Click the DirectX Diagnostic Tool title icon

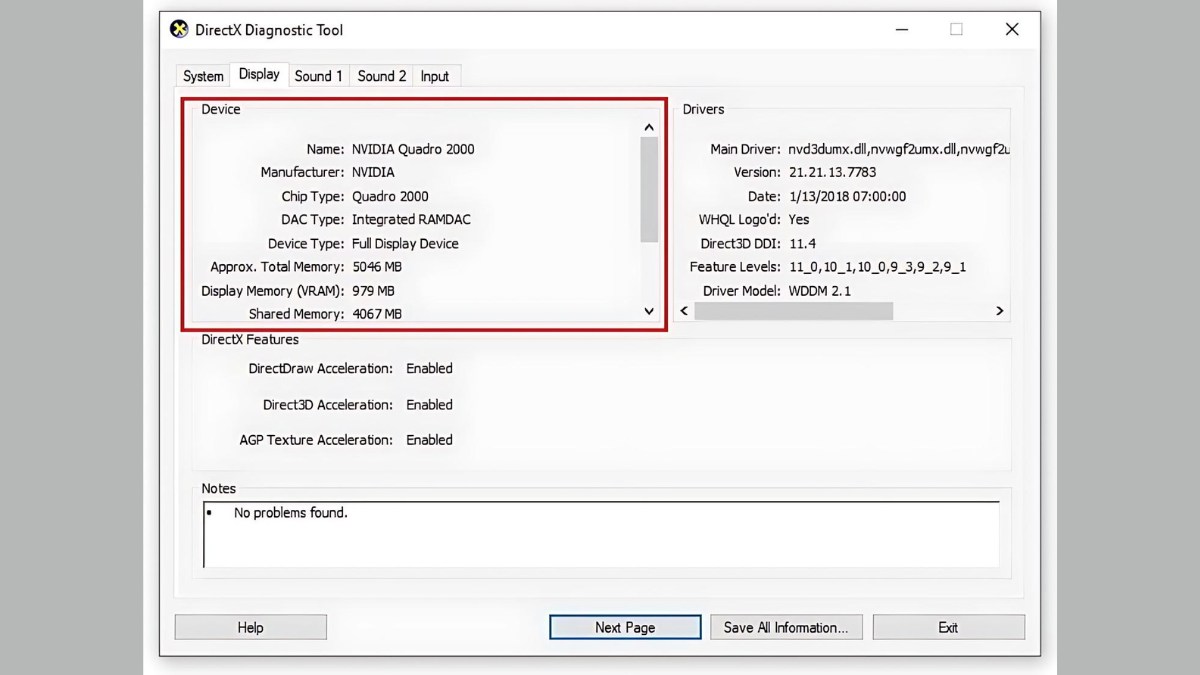[179, 29]
